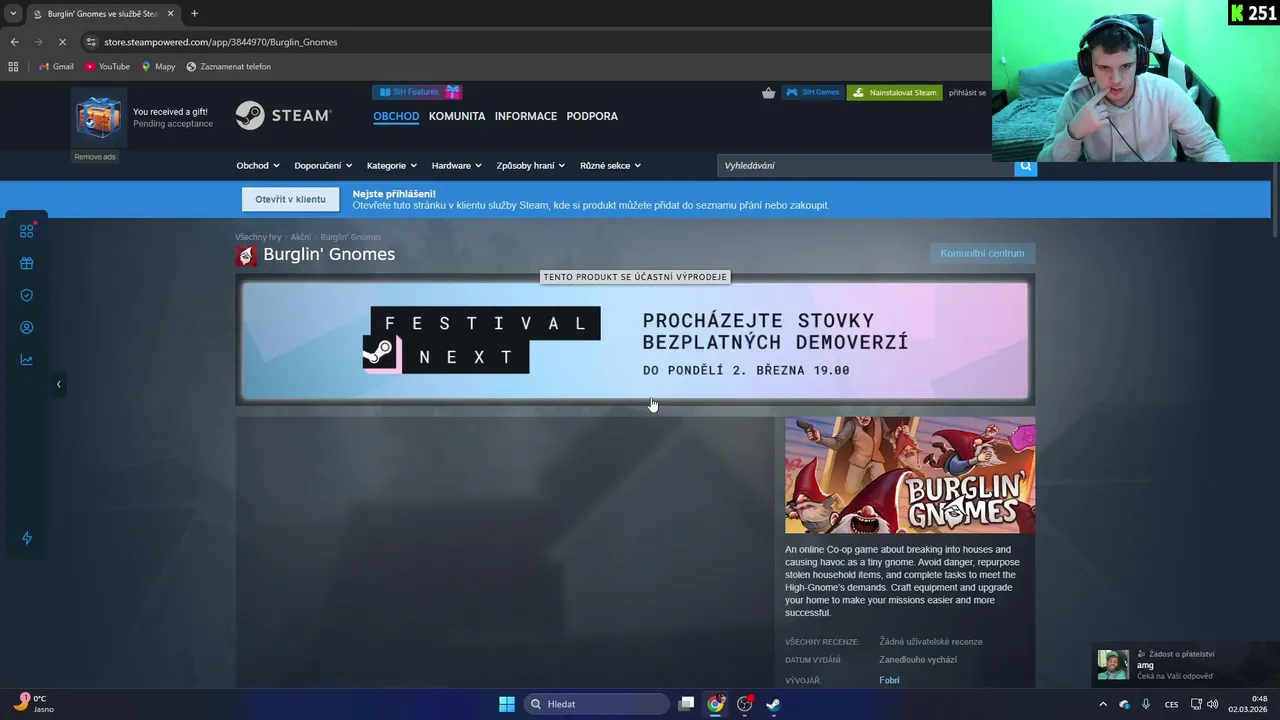
Task: Open the sidebar user profile icon
Action: [27, 328]
